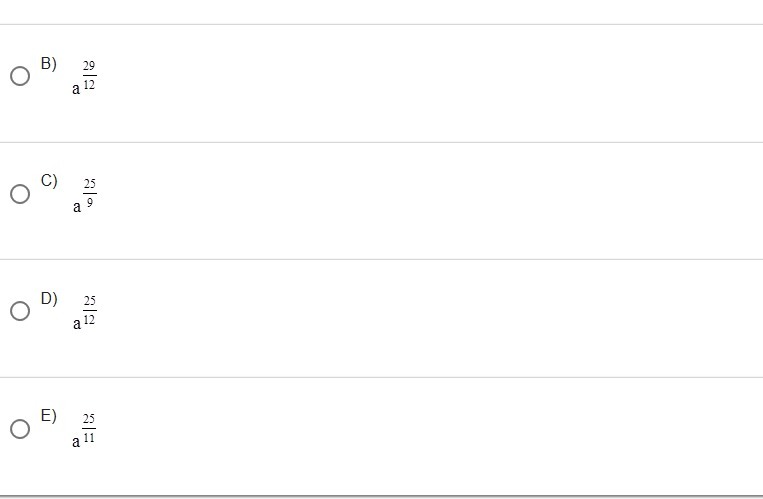
Task: Click the numerator 29 in option B's exponent
Action: coord(89,66)
